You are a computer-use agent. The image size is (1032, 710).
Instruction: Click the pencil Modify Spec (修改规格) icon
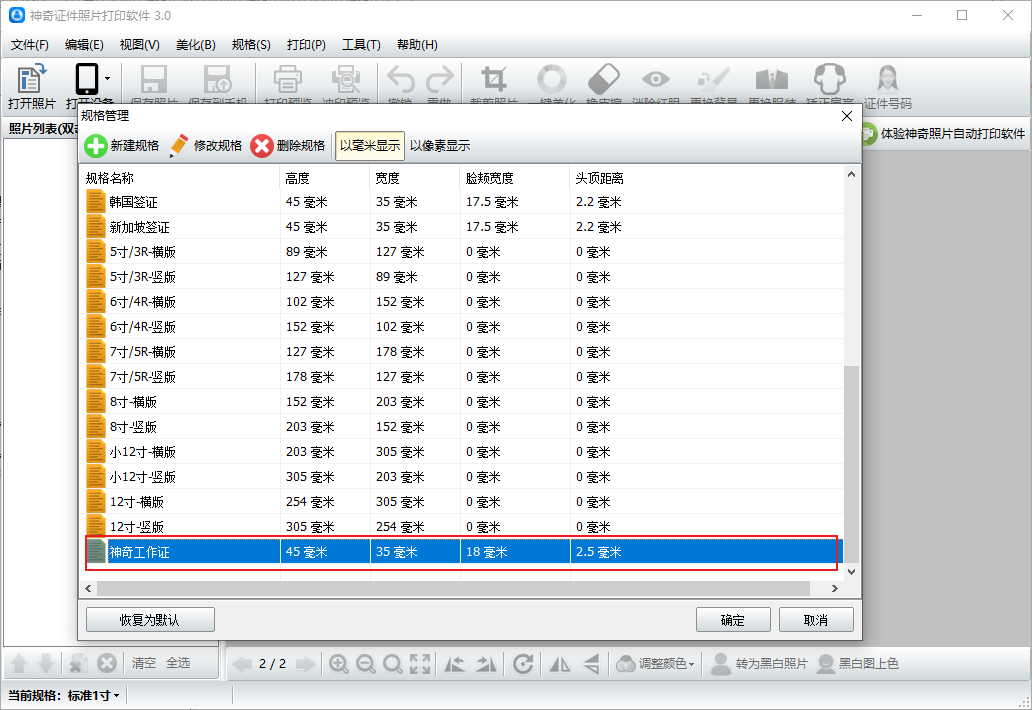[x=179, y=146]
